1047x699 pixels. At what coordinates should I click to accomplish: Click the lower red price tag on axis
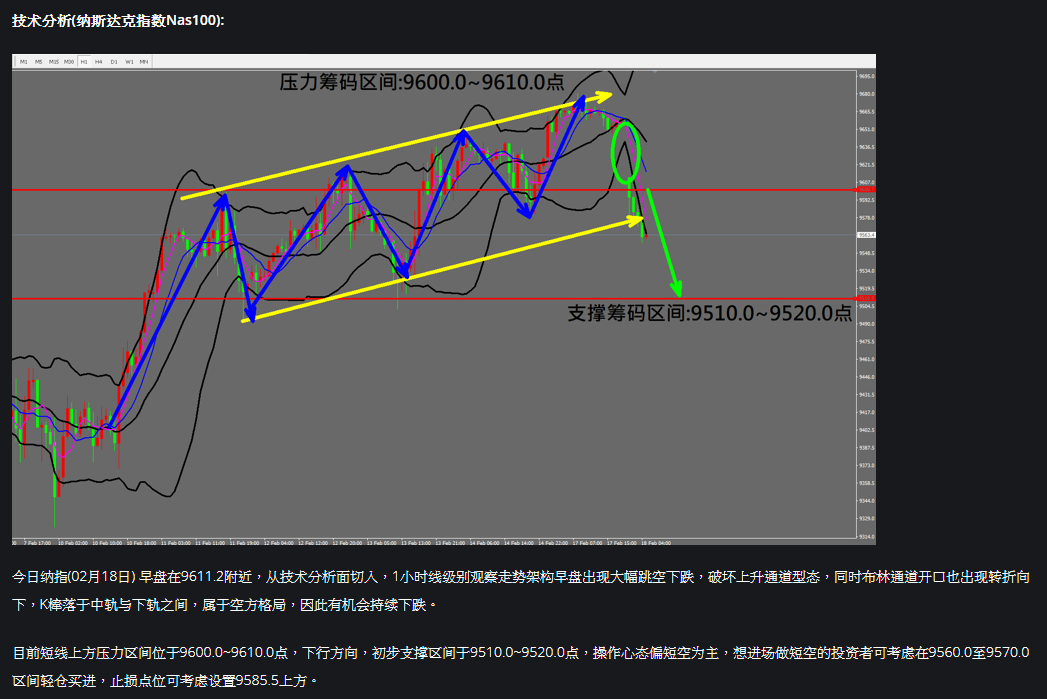pos(866,298)
